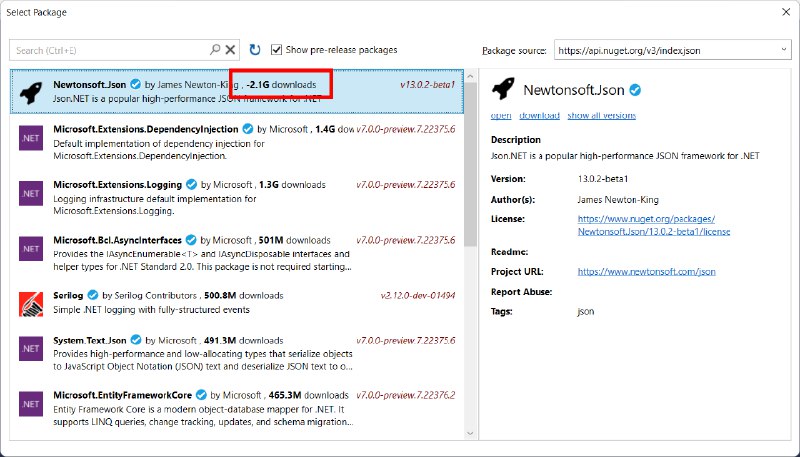800x457 pixels.
Task: Click the package list scroll down arrow
Action: [x=470, y=434]
